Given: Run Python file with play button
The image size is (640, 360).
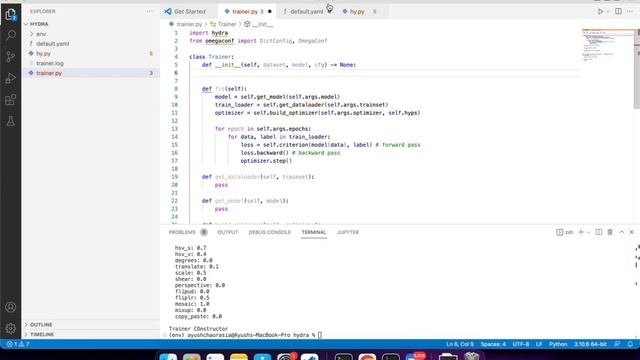Looking at the screenshot, I should 600,11.
